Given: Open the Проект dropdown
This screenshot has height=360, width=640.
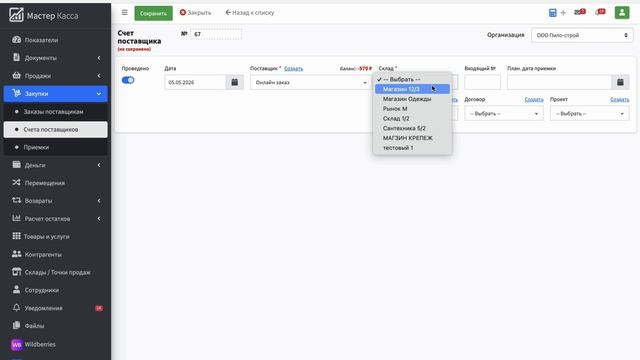Looking at the screenshot, I should coord(589,113).
